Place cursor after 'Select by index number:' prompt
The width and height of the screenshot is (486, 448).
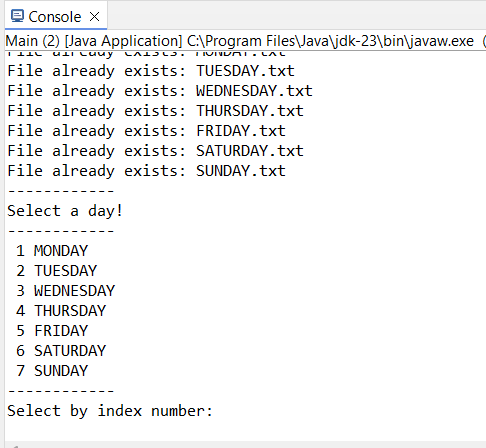pyautogui.click(x=217, y=411)
